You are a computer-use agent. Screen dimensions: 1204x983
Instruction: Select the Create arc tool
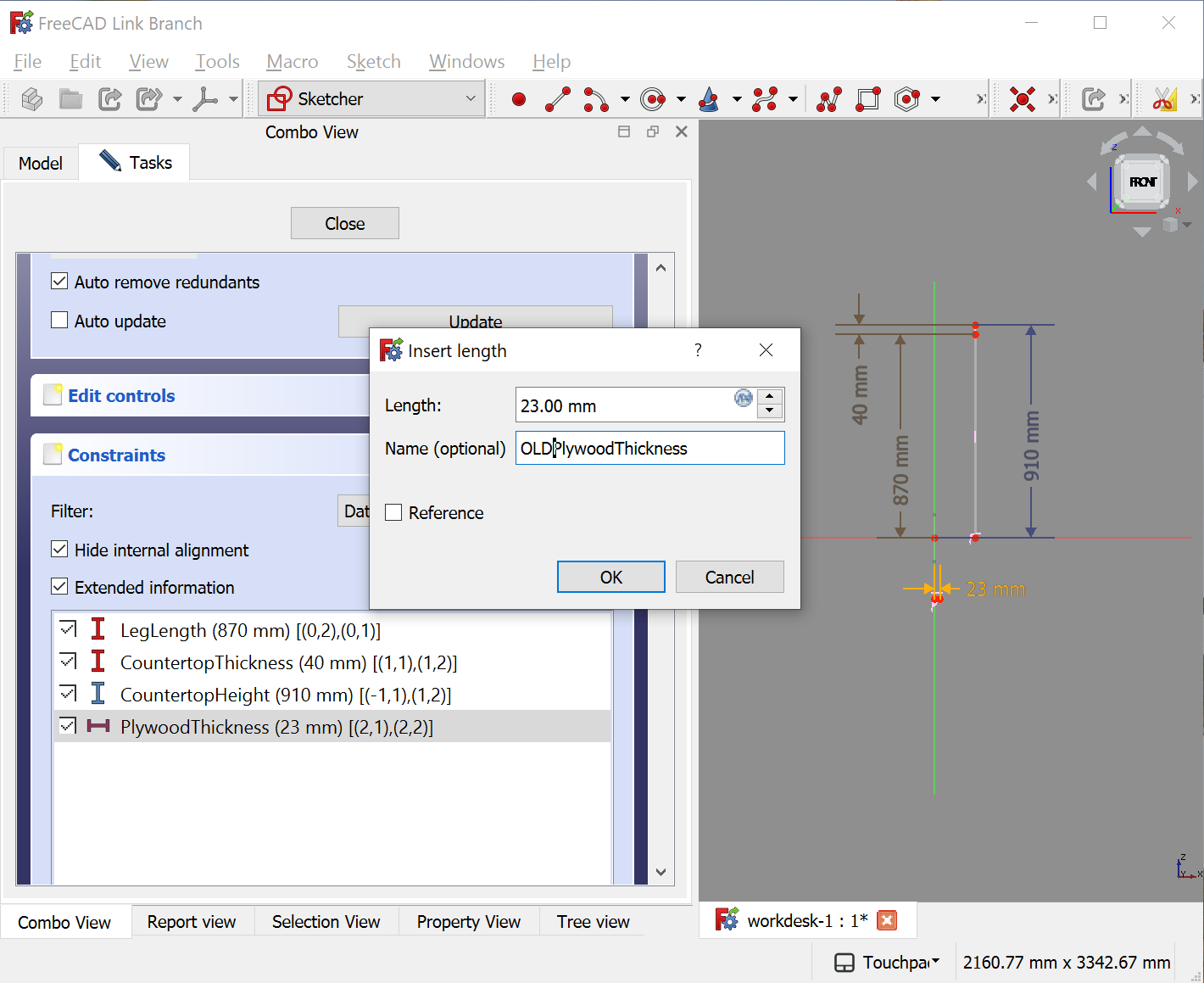tap(597, 99)
